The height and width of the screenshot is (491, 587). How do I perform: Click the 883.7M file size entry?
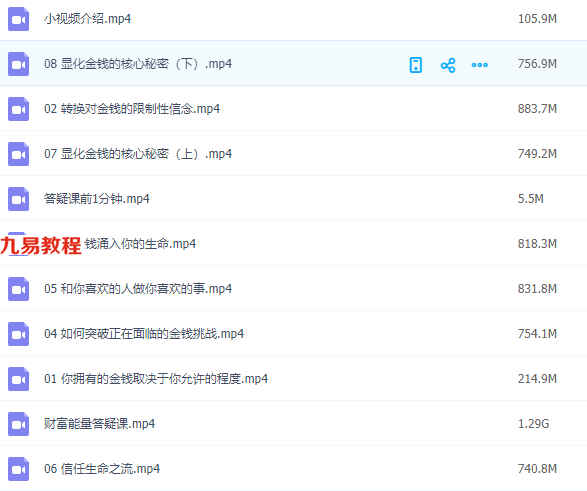537,109
